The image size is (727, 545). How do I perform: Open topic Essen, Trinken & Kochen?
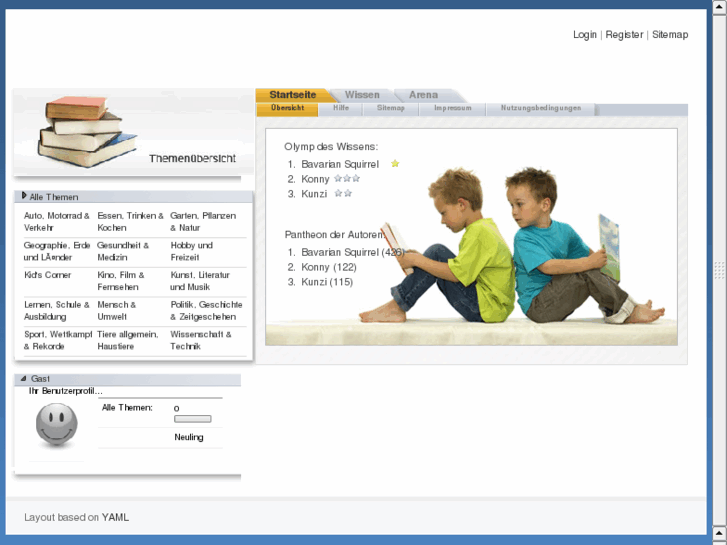click(x=130, y=222)
